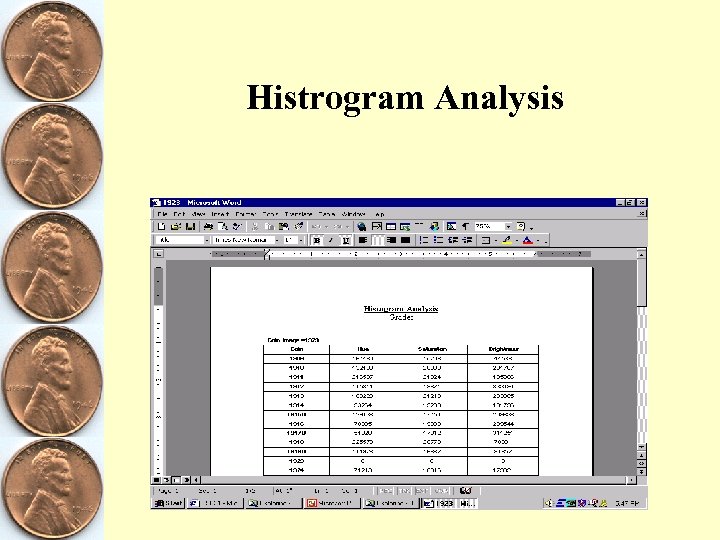
Task: Click the Decrease Indent icon
Action: (453, 240)
